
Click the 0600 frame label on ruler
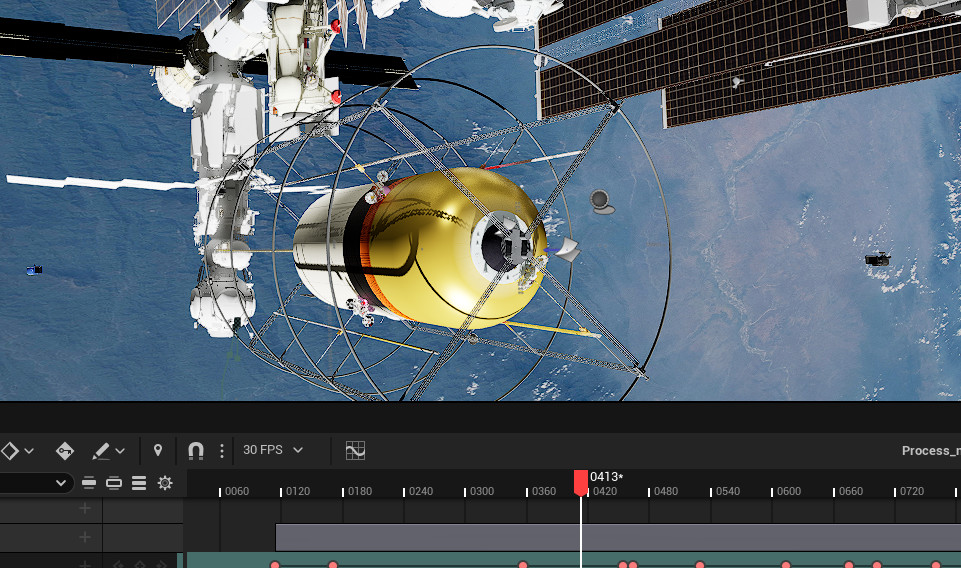click(789, 491)
